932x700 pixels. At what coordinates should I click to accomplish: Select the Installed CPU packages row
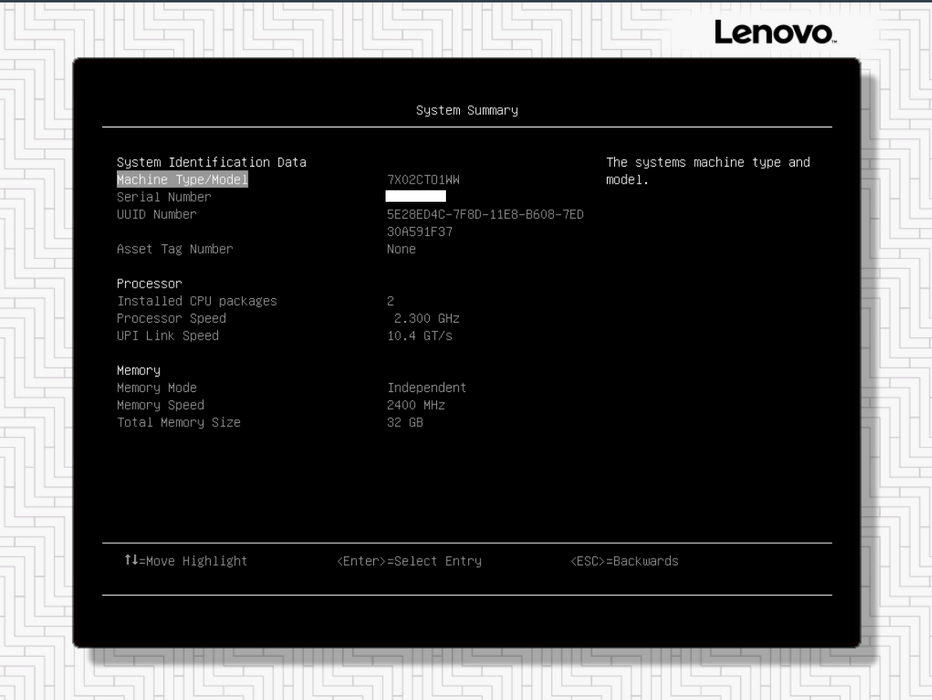(197, 301)
